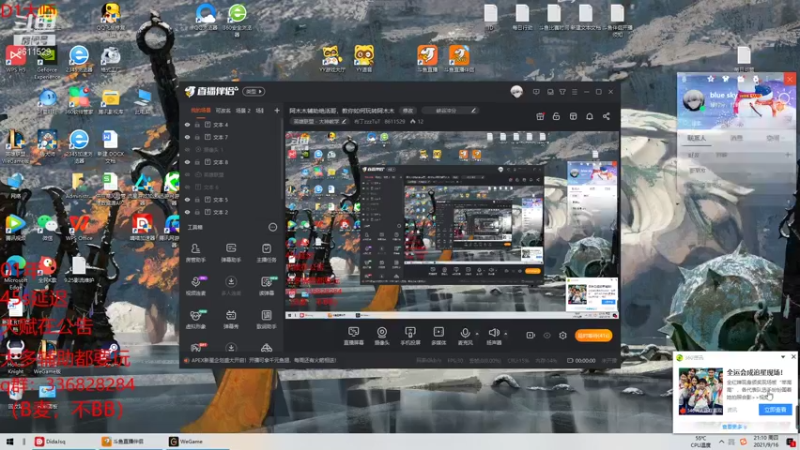This screenshot has height=450, width=800.
Task: Select the 文本 2 source row
Action: tap(232, 212)
